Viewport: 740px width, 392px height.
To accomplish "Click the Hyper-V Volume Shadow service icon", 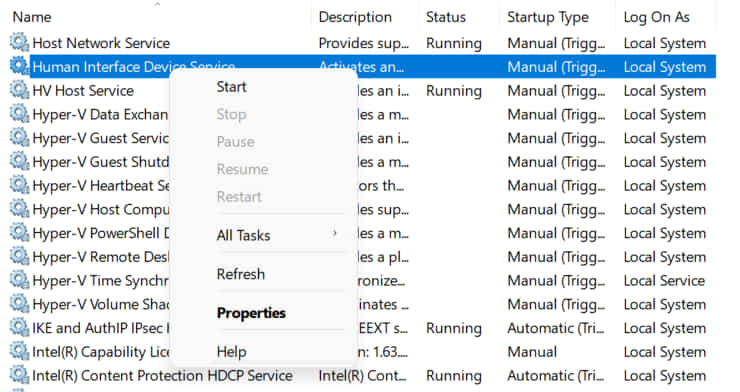I will tap(19, 303).
